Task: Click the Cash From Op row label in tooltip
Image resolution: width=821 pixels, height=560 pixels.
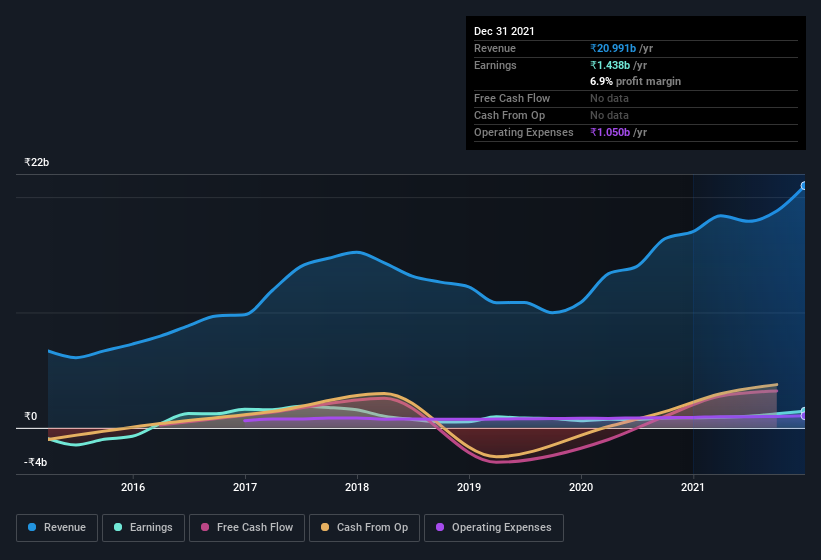Action: (509, 115)
